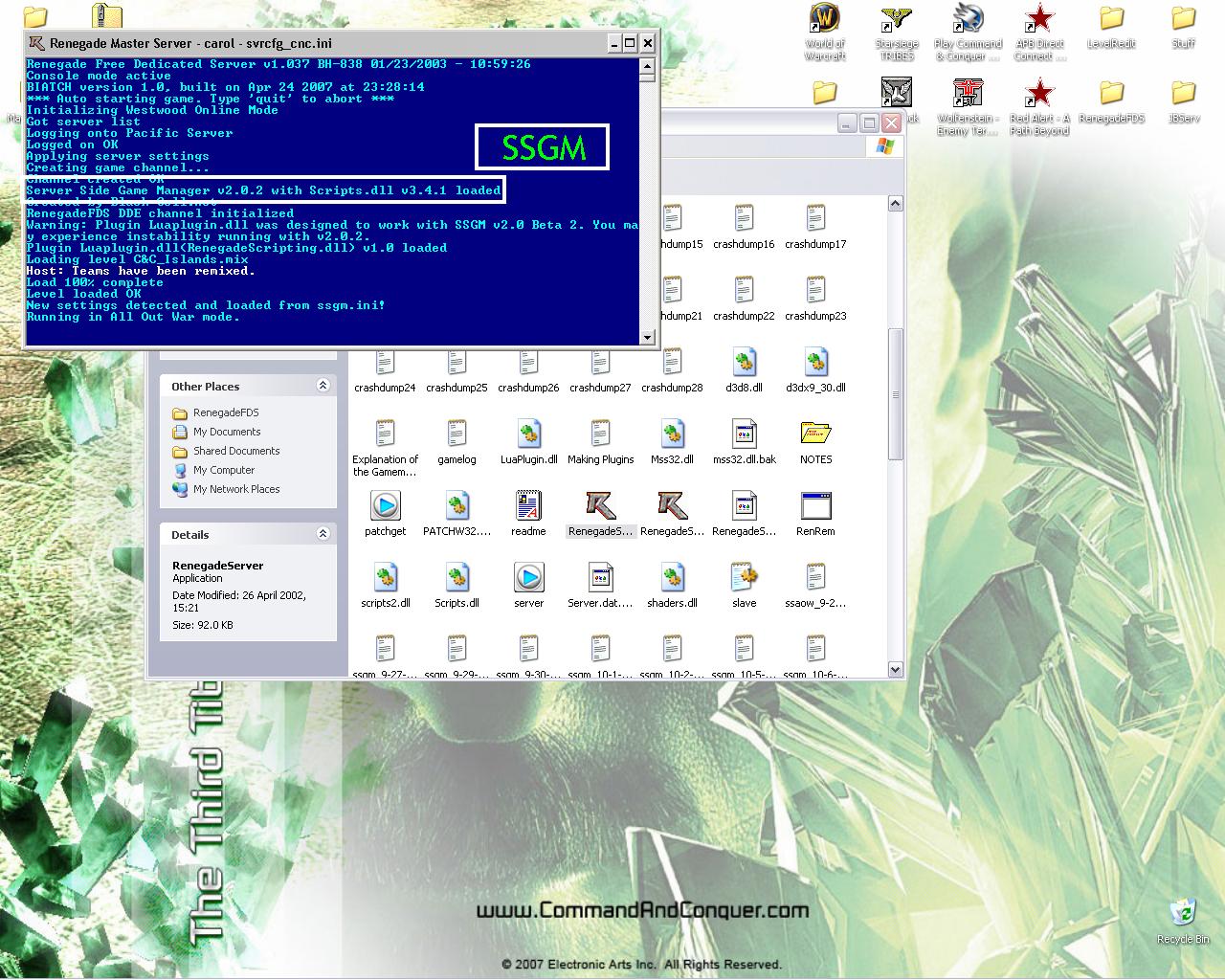
Task: Open the readme file icon
Action: [528, 505]
